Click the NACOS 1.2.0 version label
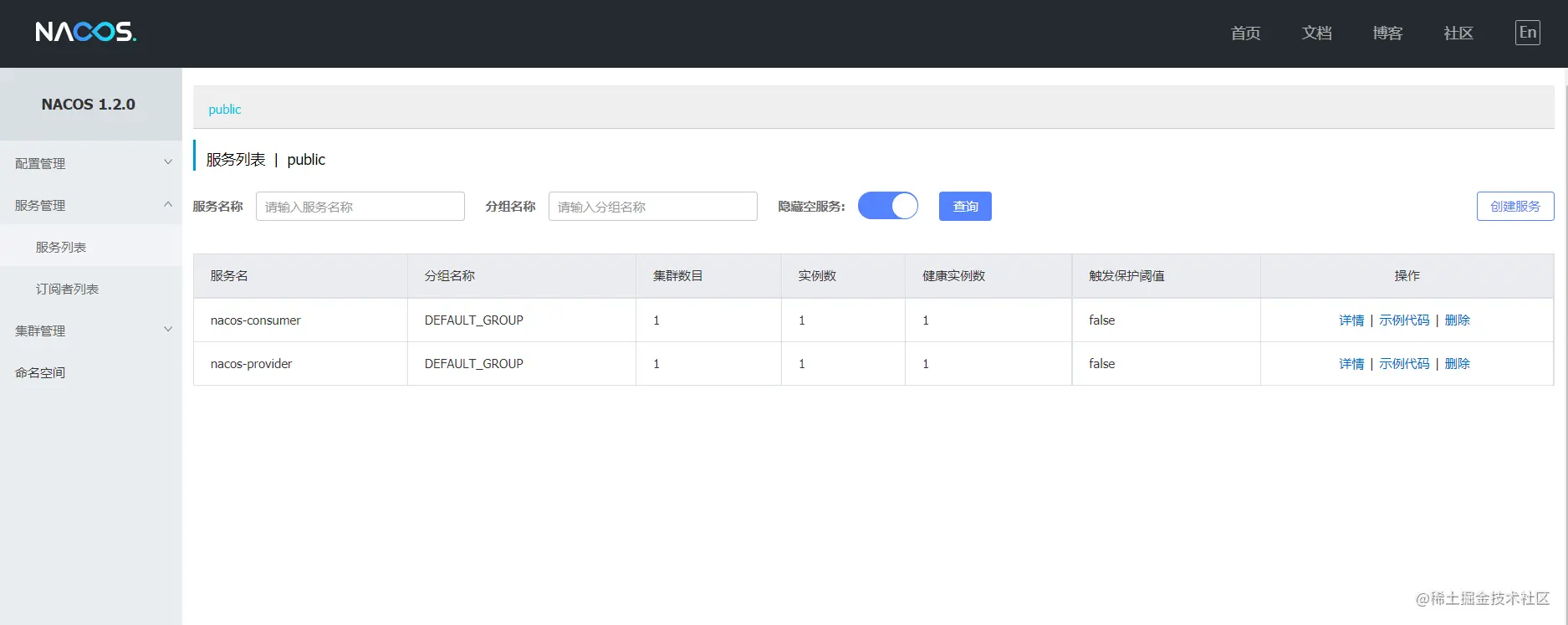Viewport: 1568px width, 625px height. click(89, 105)
